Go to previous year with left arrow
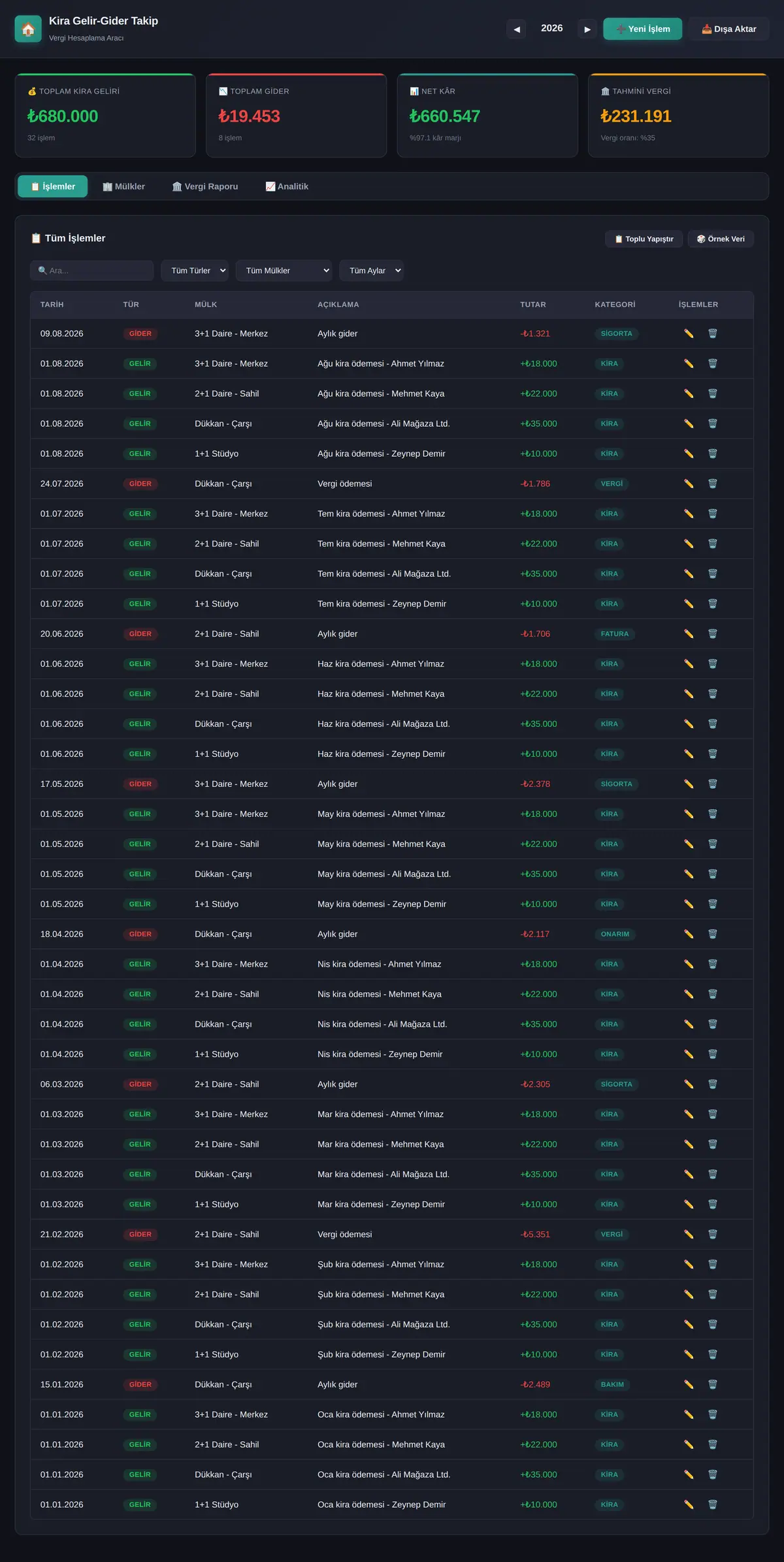 pos(516,29)
